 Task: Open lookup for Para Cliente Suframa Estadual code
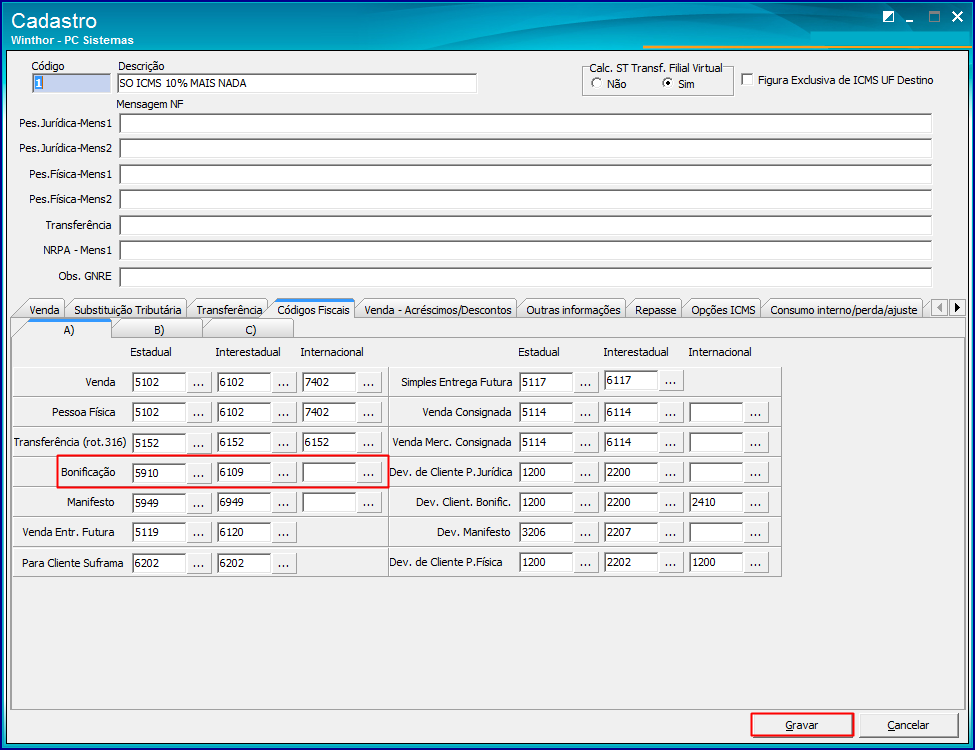[x=198, y=563]
